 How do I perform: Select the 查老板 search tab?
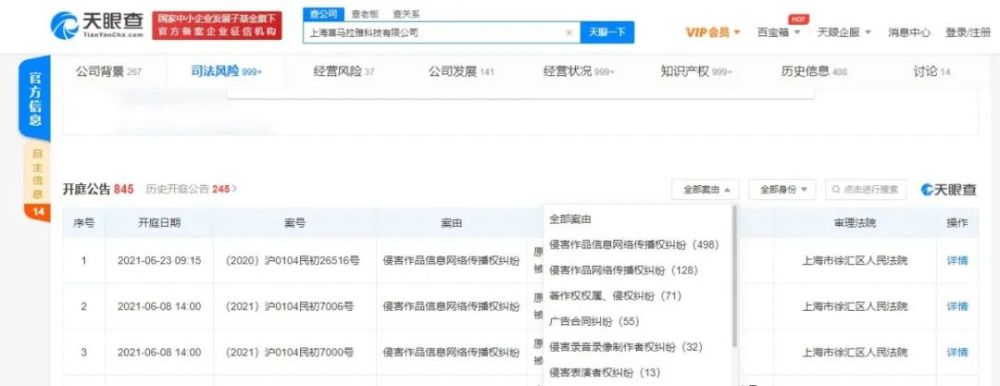pos(365,14)
